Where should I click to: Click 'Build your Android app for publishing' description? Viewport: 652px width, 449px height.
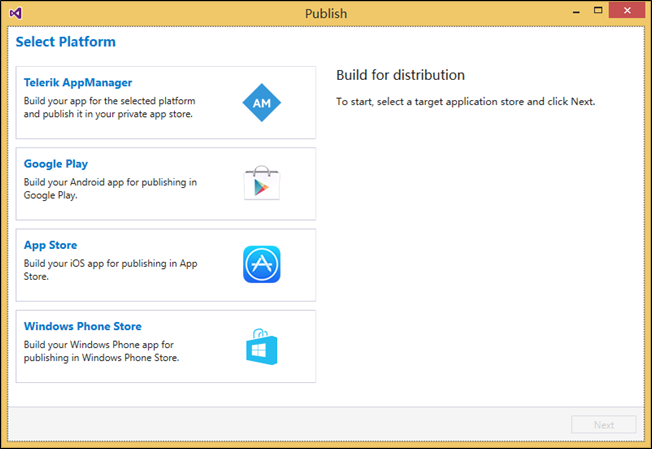tap(110, 189)
